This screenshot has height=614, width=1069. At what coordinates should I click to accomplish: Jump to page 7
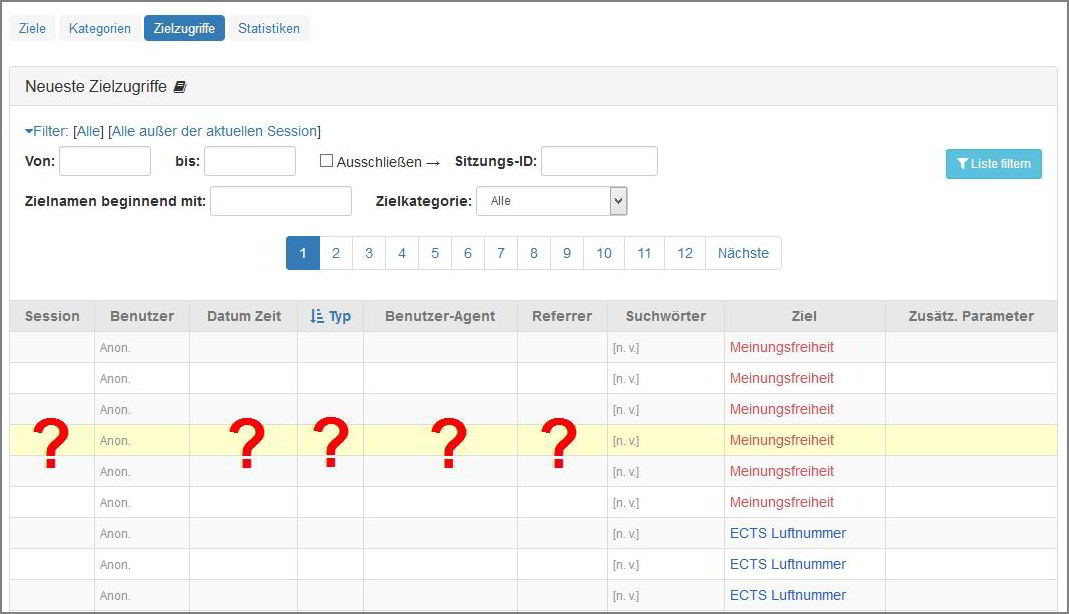pyautogui.click(x=501, y=253)
